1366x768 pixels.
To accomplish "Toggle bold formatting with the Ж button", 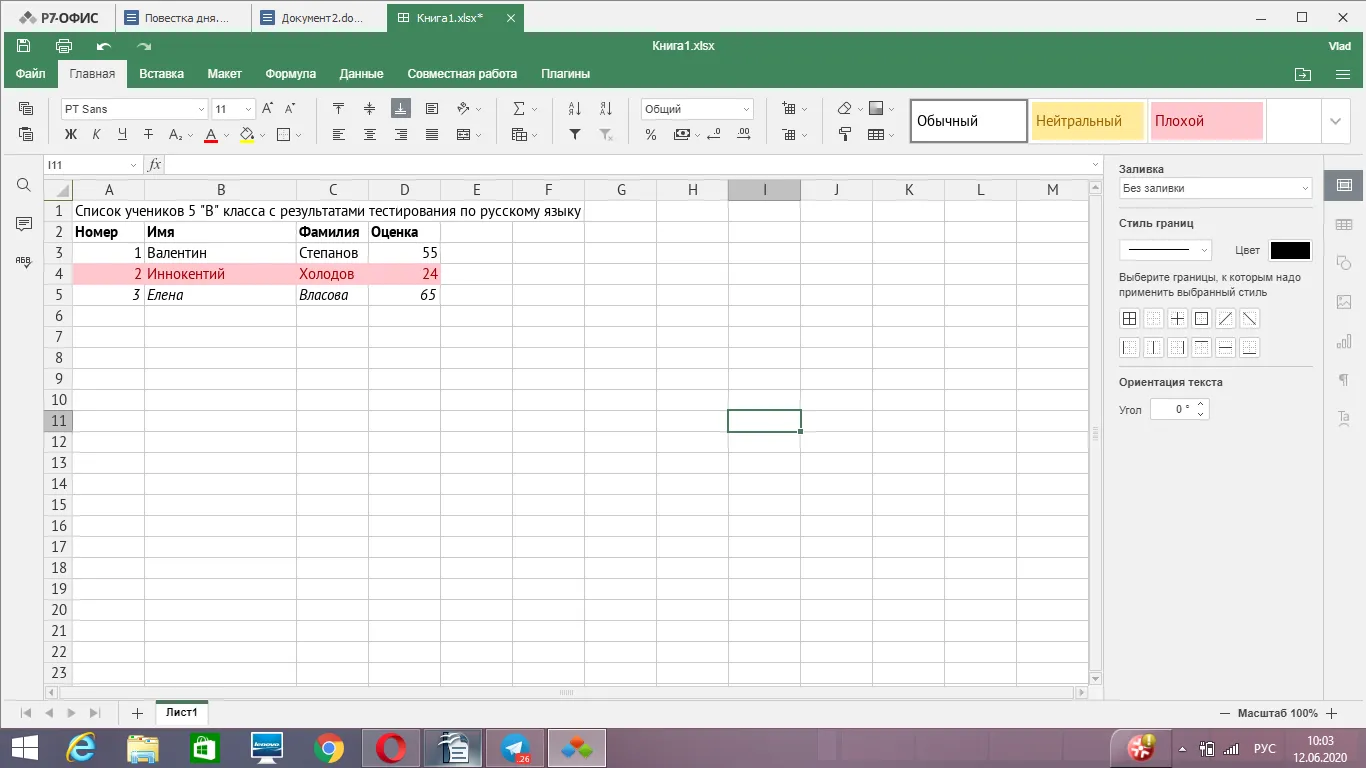I will [x=70, y=135].
